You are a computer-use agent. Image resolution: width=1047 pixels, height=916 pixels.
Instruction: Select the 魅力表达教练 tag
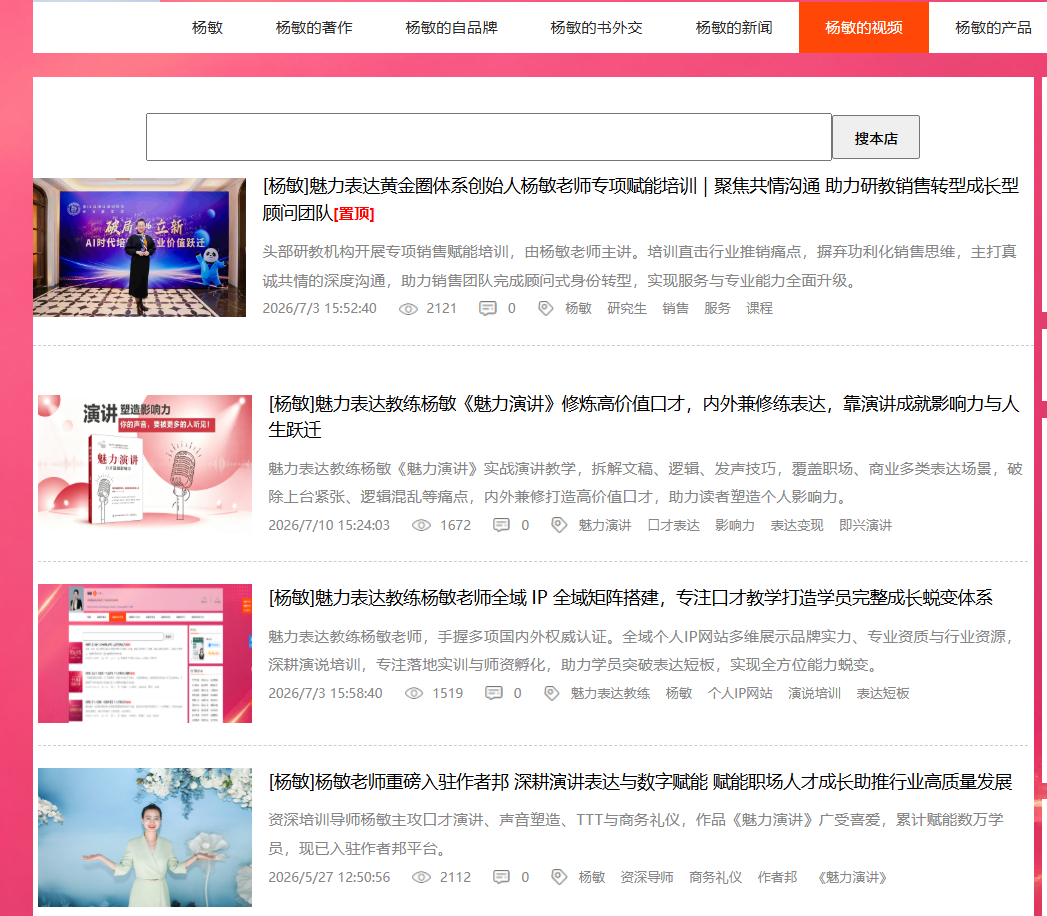tap(610, 694)
